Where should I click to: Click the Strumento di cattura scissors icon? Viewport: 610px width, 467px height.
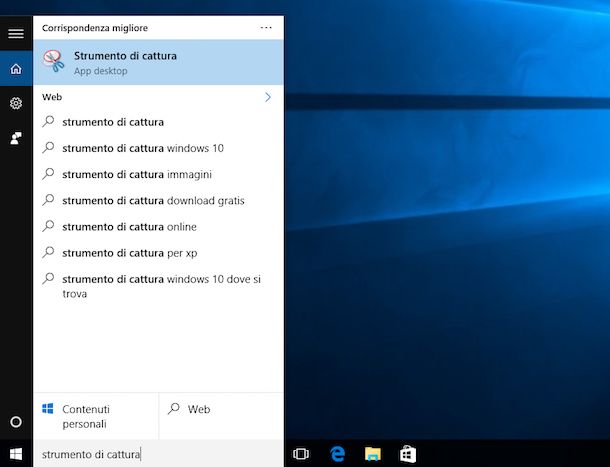(54, 61)
